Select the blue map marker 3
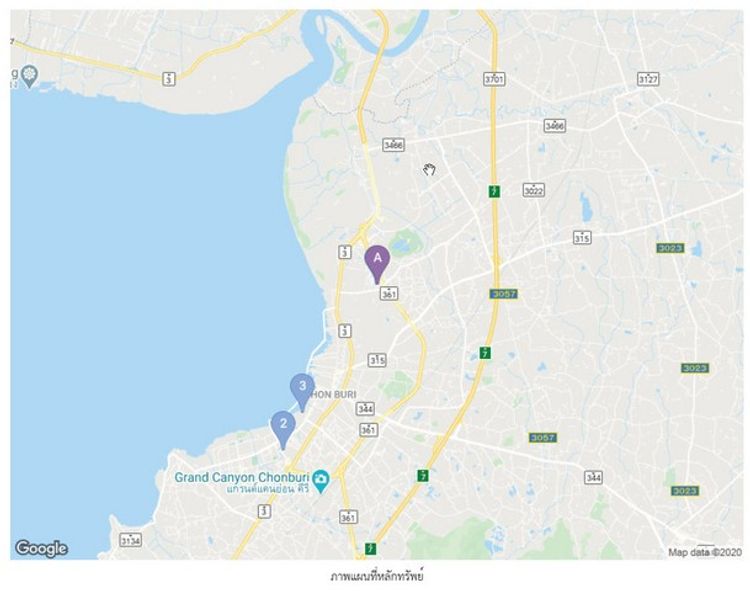 [x=302, y=392]
